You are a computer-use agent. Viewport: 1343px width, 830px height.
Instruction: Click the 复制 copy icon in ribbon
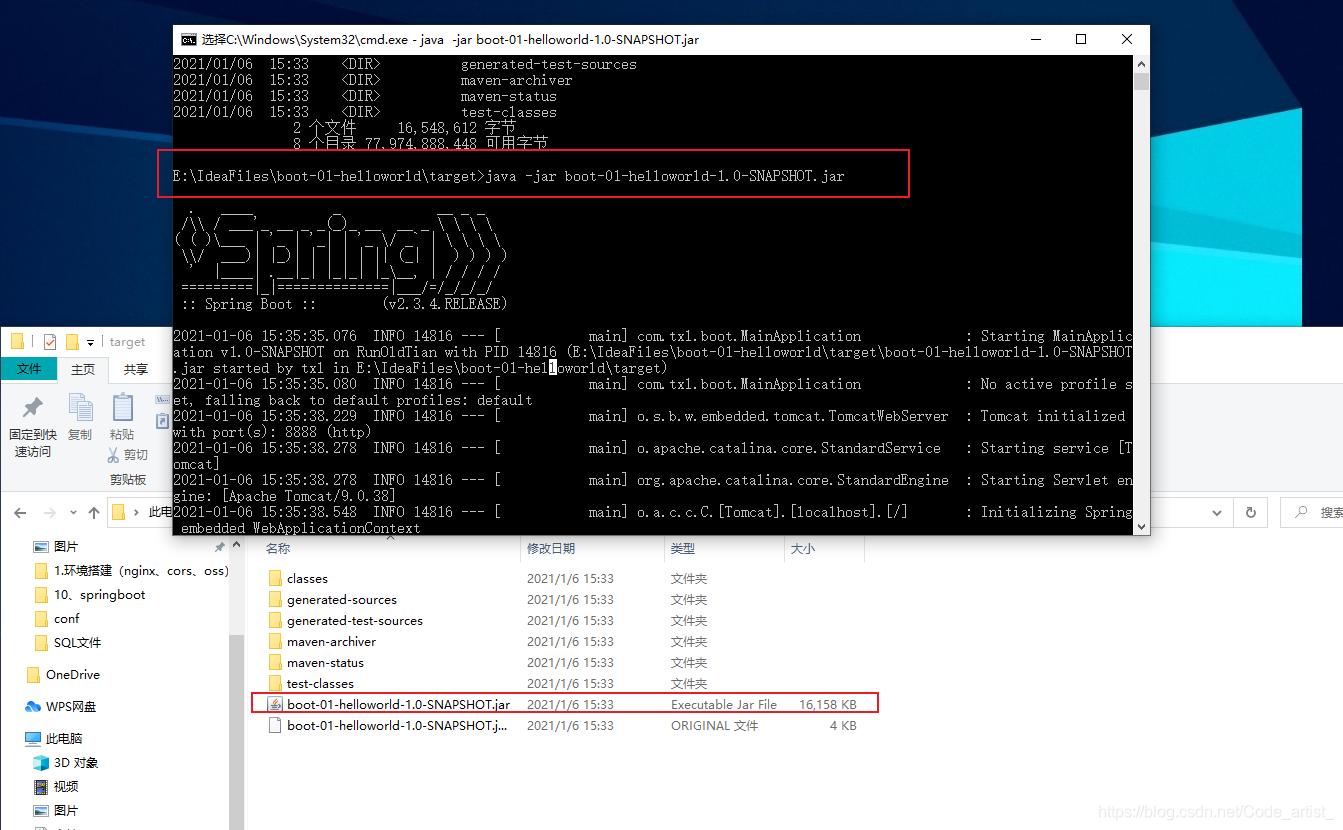tap(80, 407)
